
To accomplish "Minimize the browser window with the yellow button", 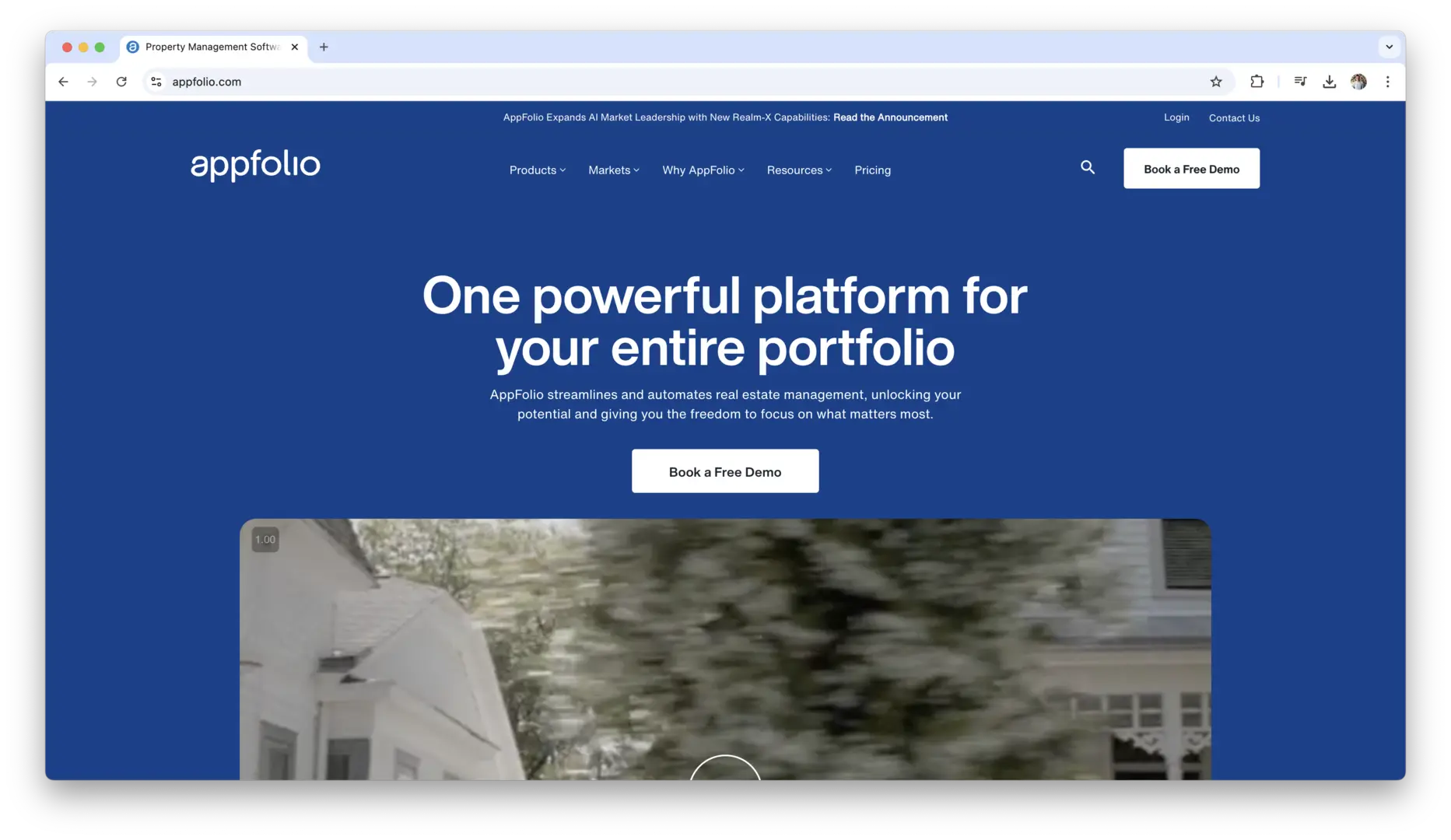I will click(83, 47).
